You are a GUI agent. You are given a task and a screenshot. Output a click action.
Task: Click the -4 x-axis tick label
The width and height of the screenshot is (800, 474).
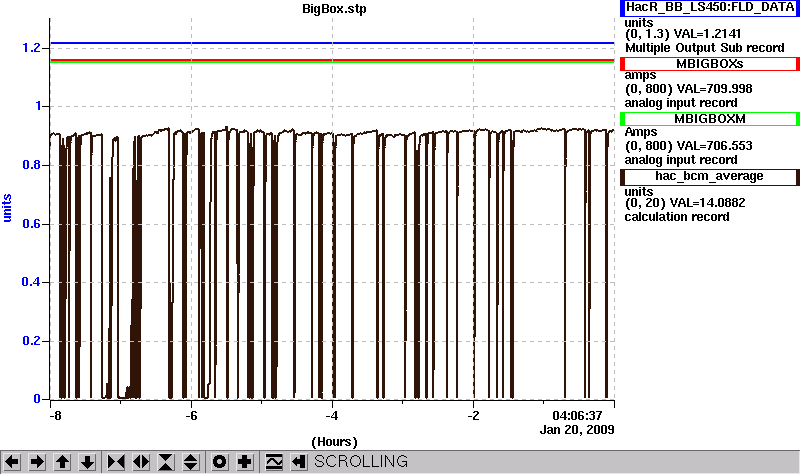(332, 416)
